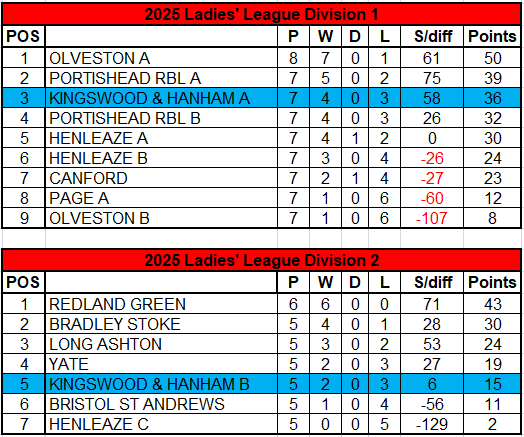Click the S/diff header in Division 1

432,36
